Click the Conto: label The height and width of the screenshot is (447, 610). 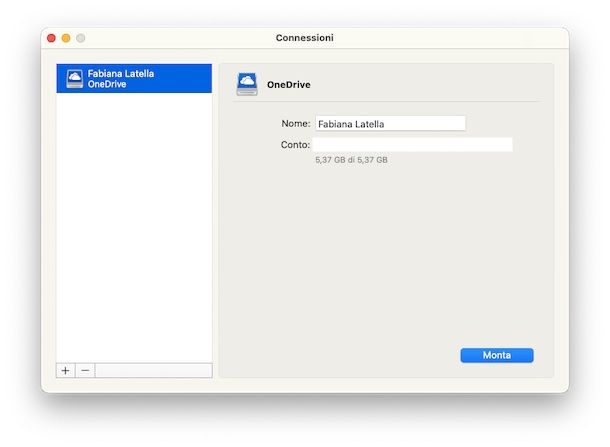(295, 145)
